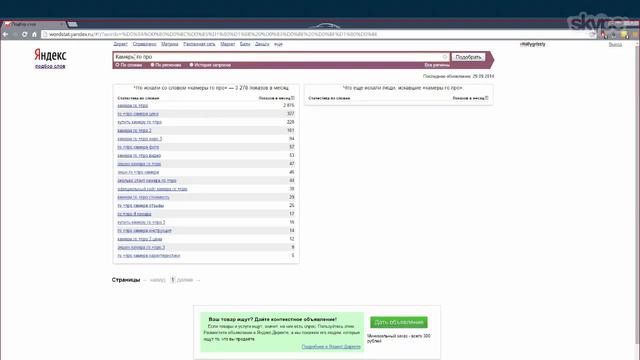Go back with the browser back arrow
Viewport: 640px width, 360px height.
pos(5,34)
